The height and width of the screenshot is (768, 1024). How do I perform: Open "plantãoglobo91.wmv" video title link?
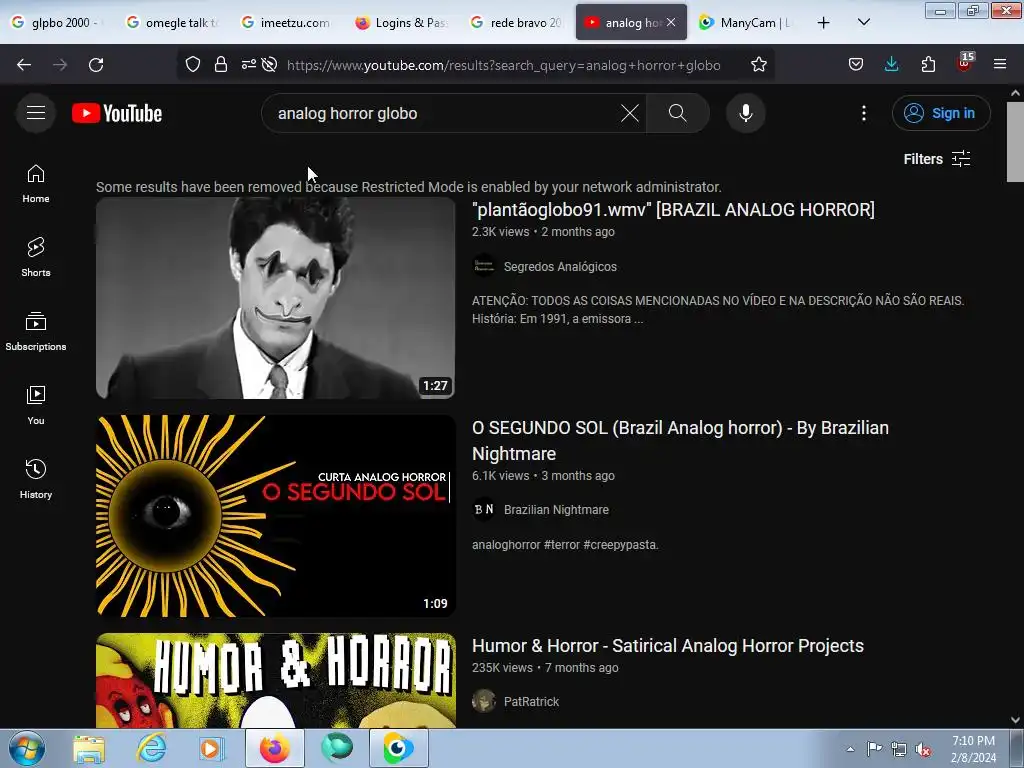pyautogui.click(x=673, y=210)
